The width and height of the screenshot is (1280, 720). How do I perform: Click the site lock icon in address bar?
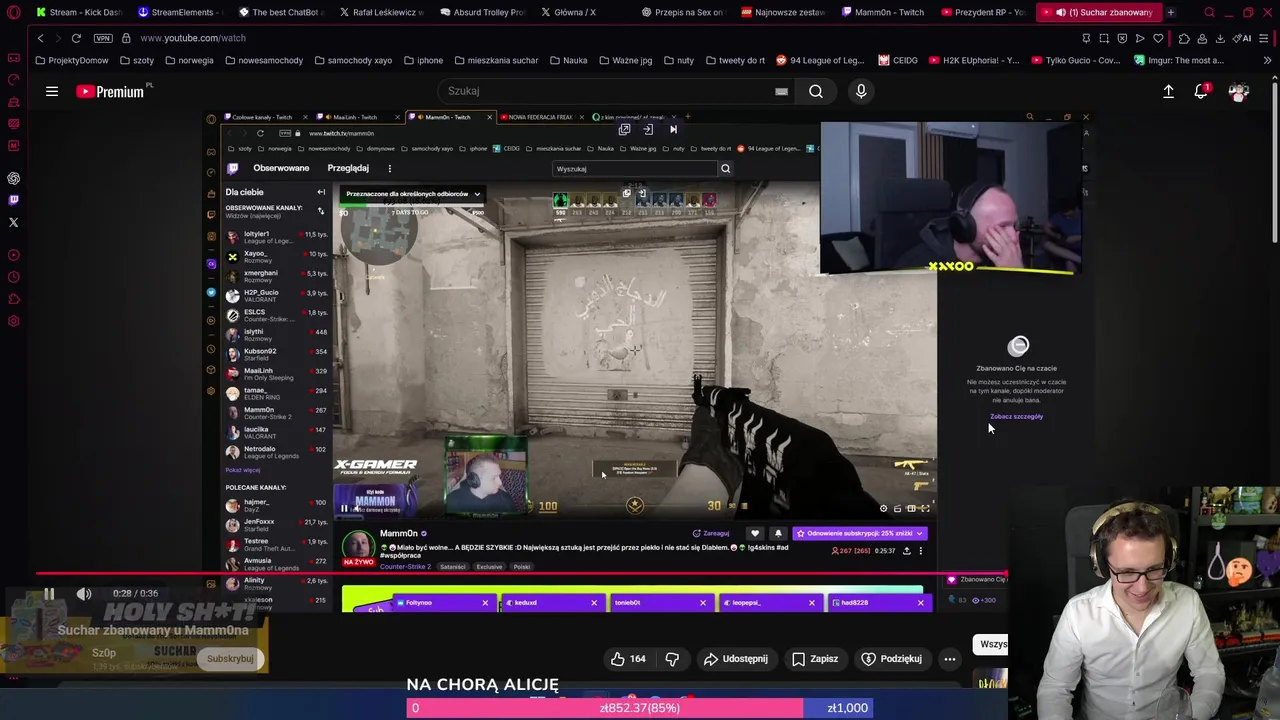click(126, 38)
